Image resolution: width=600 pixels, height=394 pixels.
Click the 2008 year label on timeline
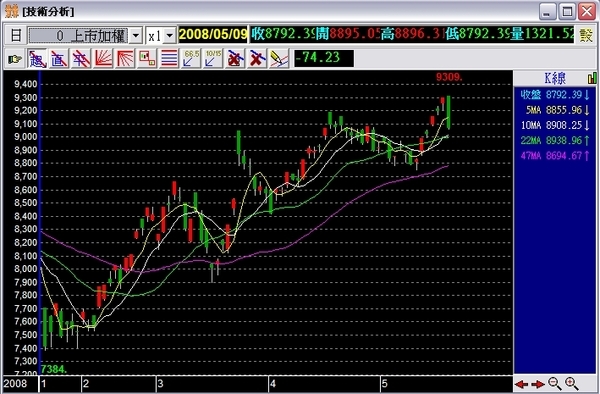15,384
